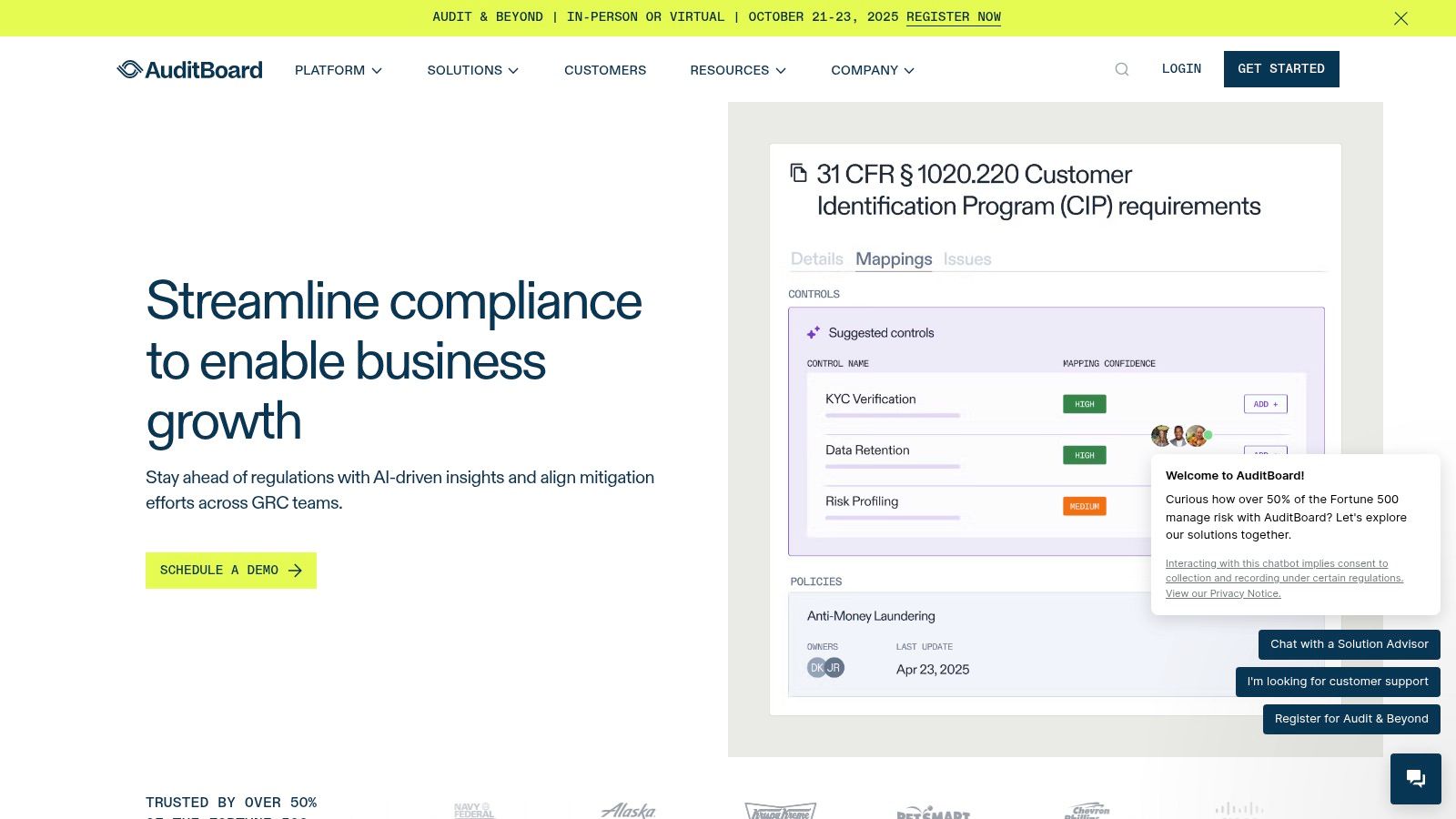Click the DK owner avatar
This screenshot has height=819, width=1456.
(816, 668)
